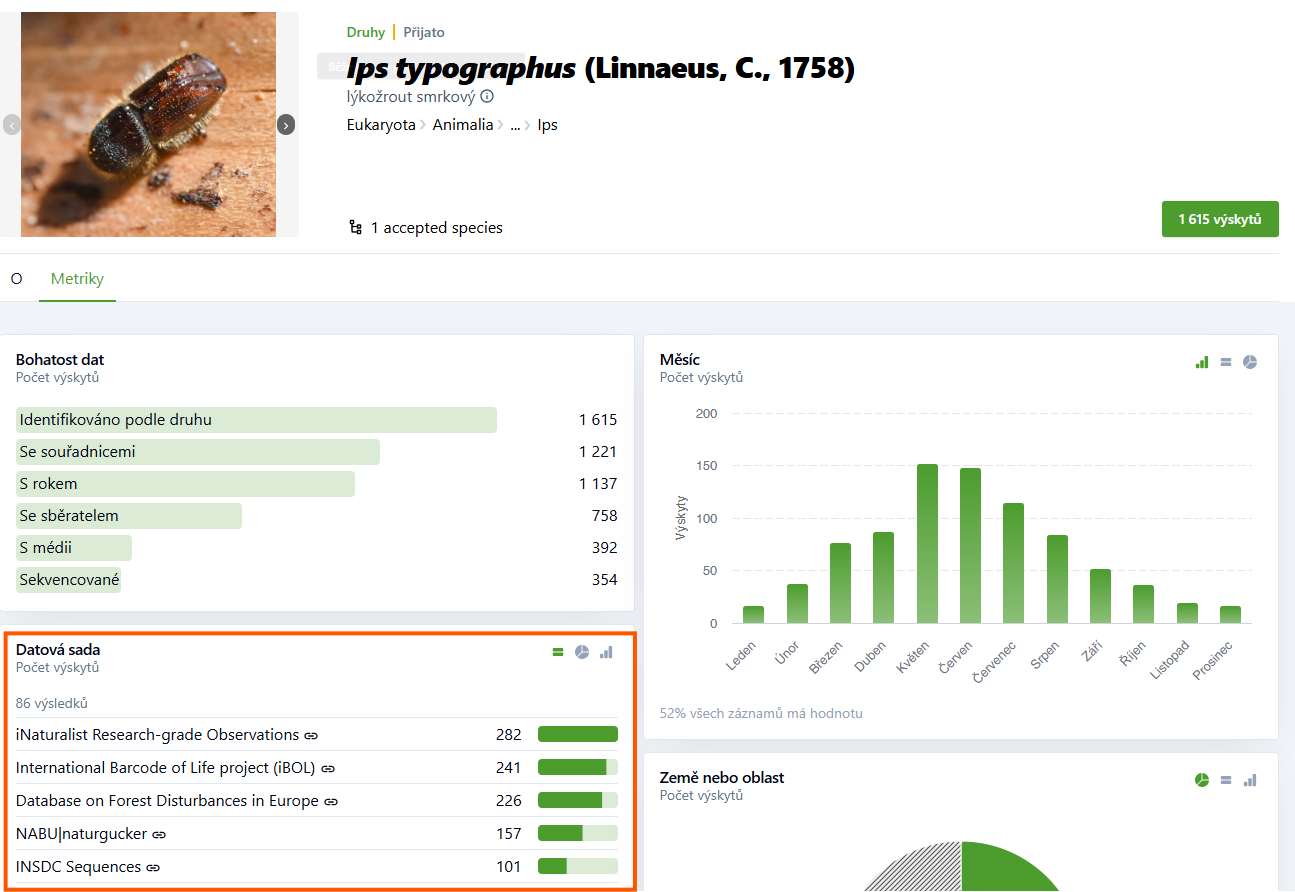Click the iNaturalist row progress bar

[578, 735]
